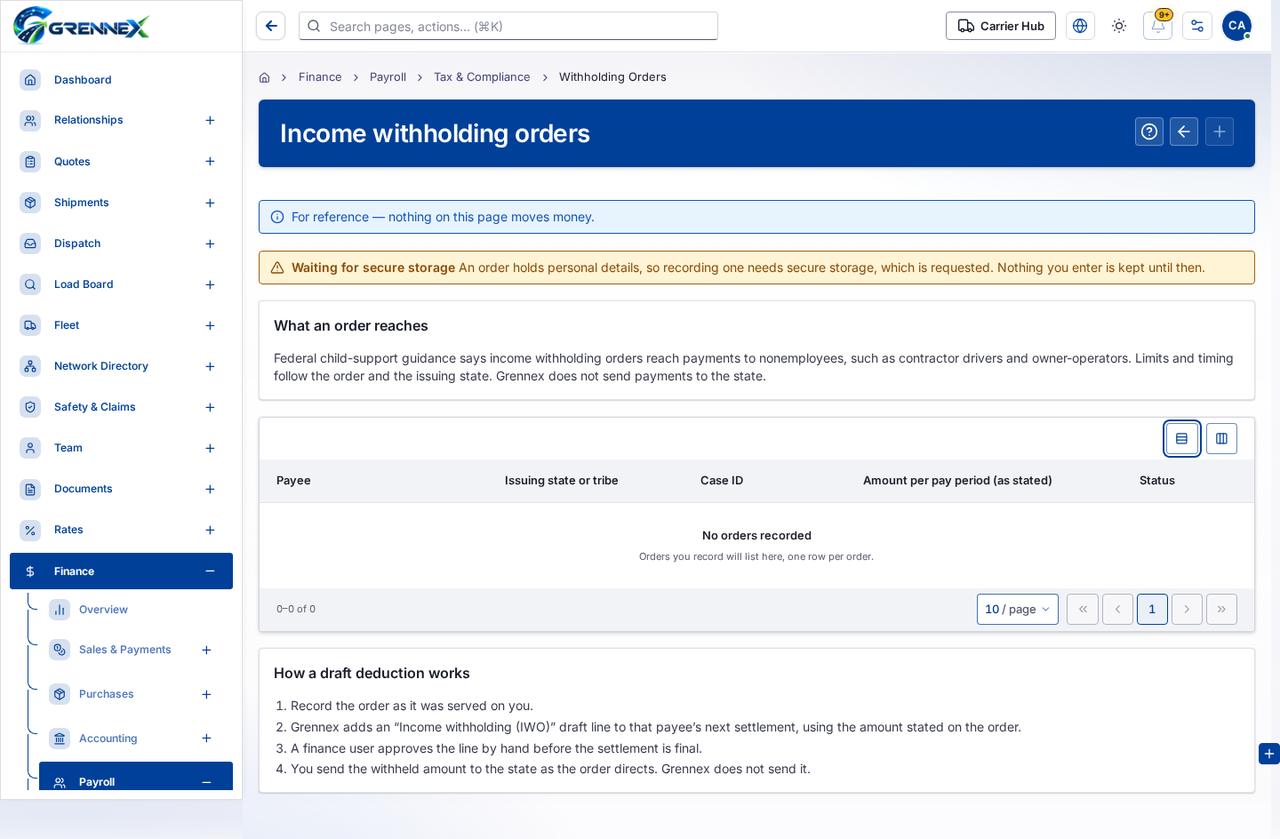This screenshot has height=839, width=1280.
Task: Open the display settings sliders icon
Action: tap(1197, 26)
